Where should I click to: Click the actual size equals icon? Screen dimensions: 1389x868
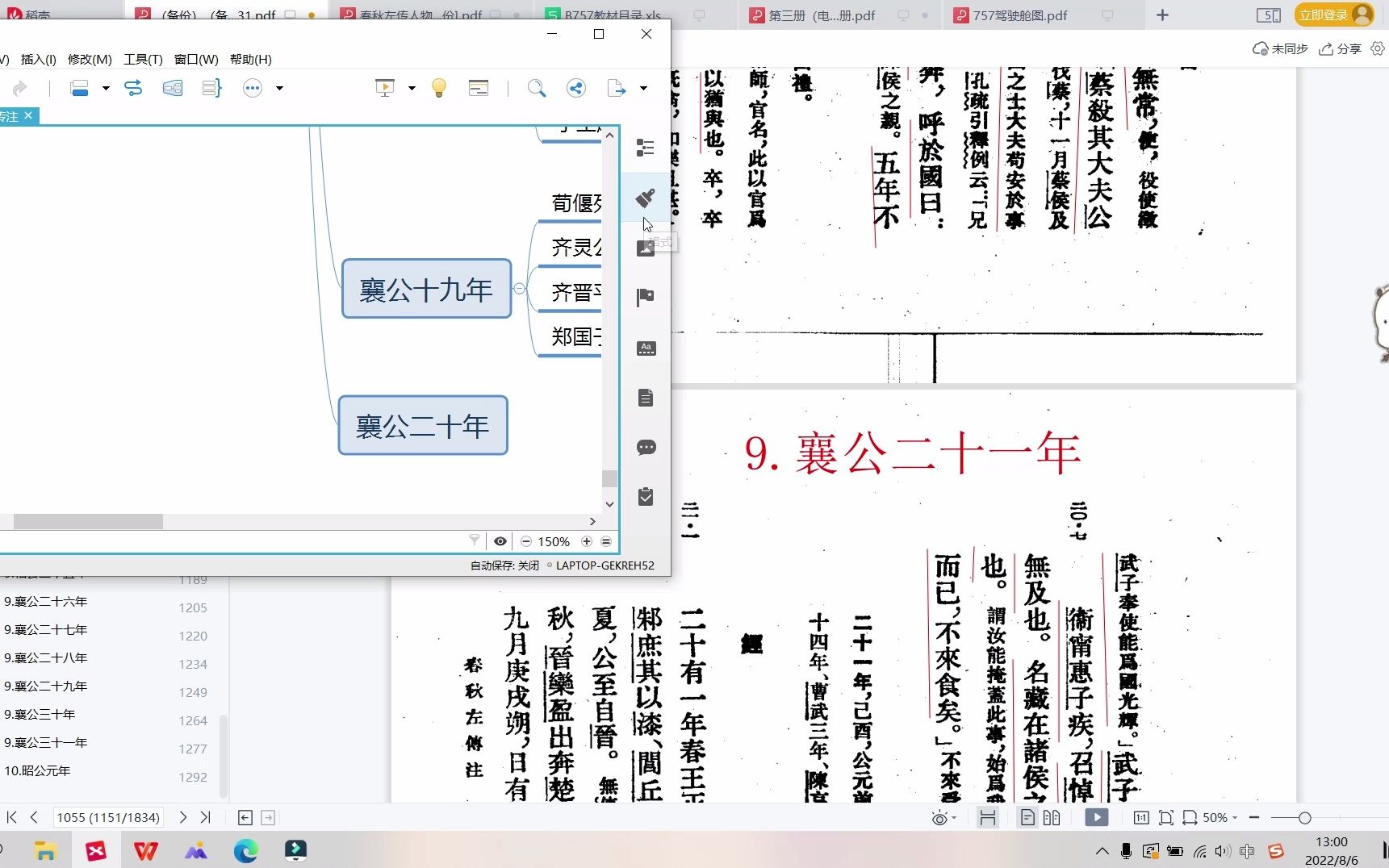tap(606, 541)
